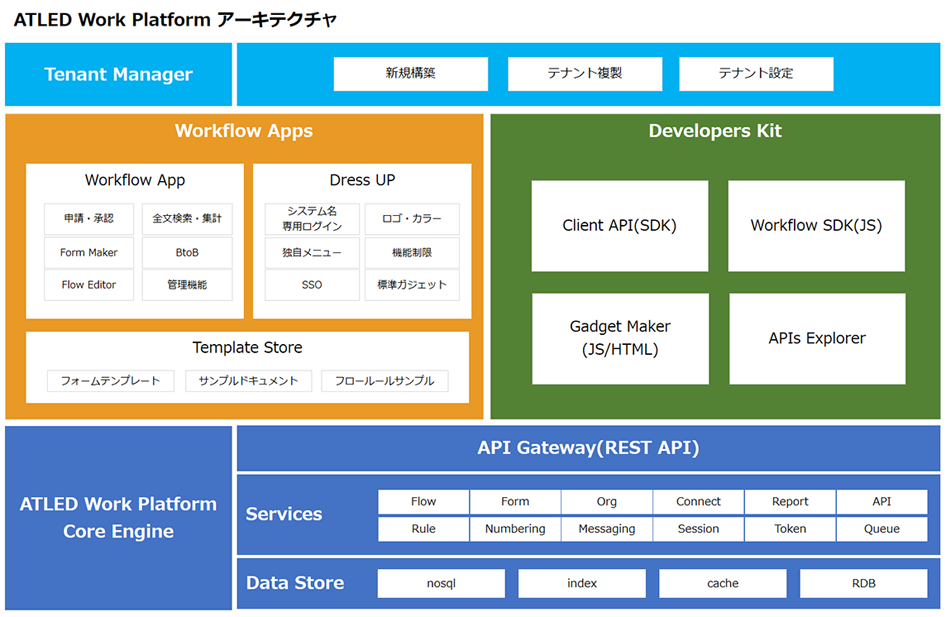Screen dimensions: 946x617
Task: Open the テナント設定 box
Action: (x=755, y=74)
